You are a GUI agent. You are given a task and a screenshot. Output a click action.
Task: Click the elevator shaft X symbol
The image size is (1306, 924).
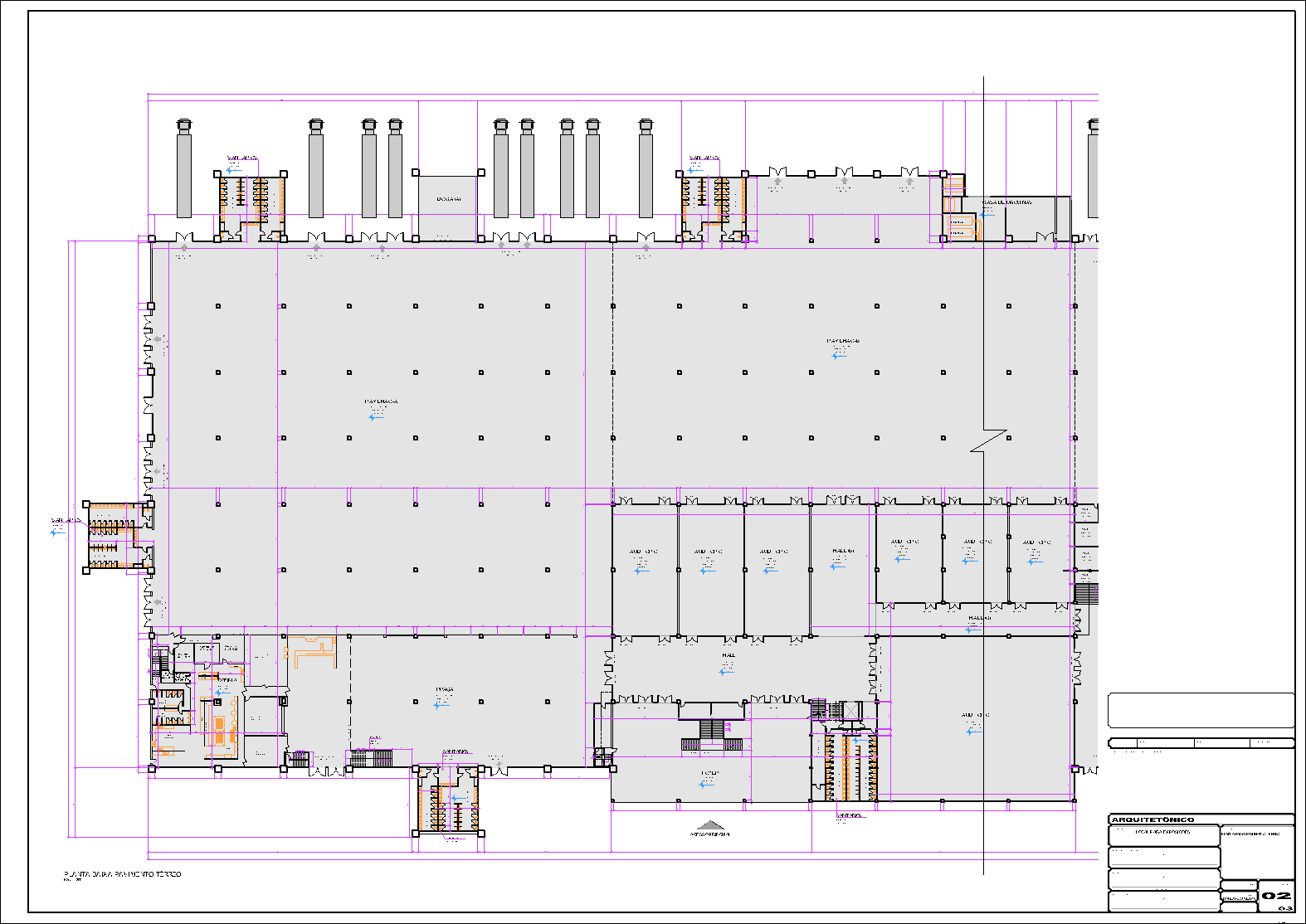point(851,710)
